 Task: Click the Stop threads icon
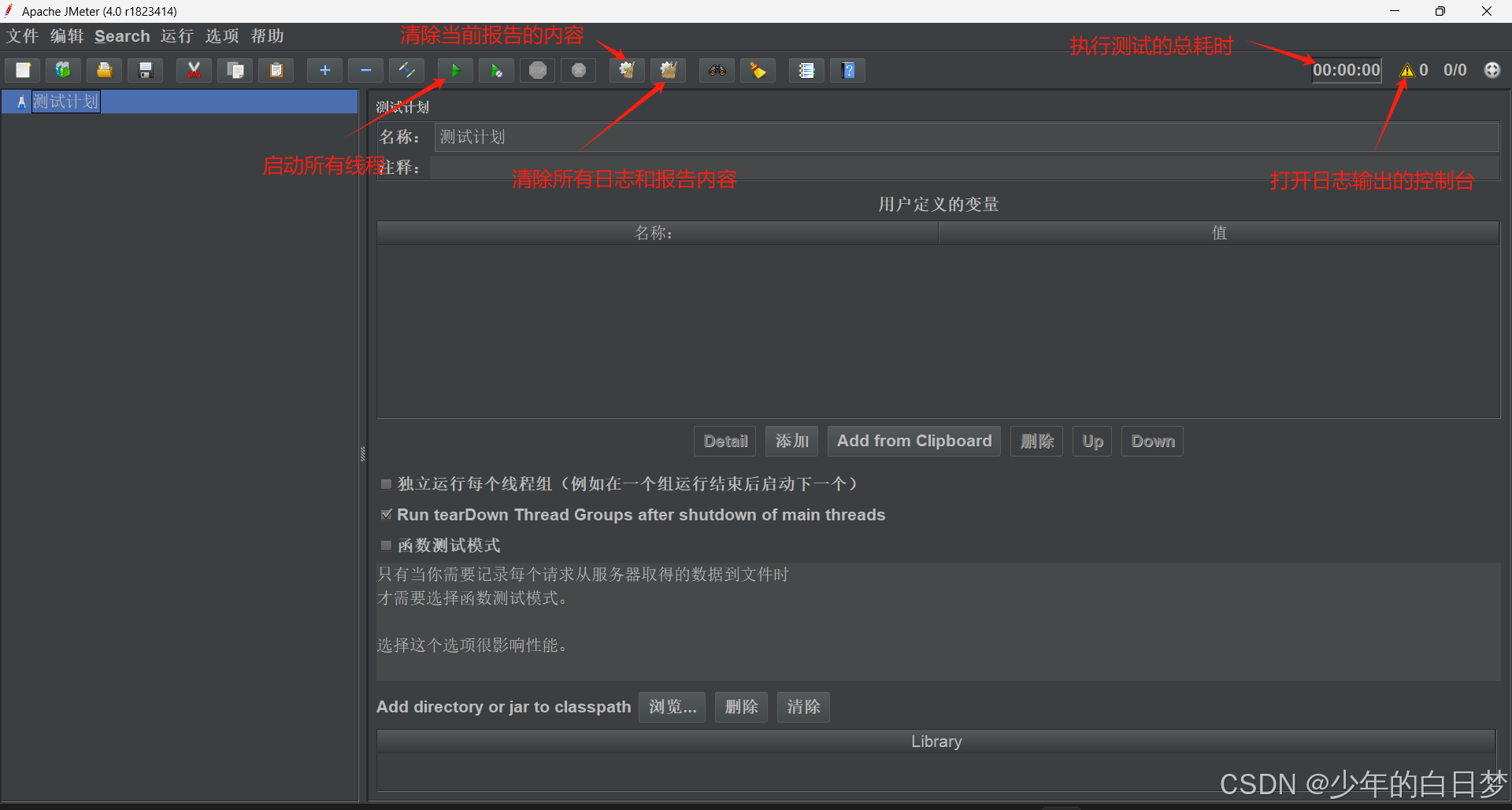pos(538,70)
